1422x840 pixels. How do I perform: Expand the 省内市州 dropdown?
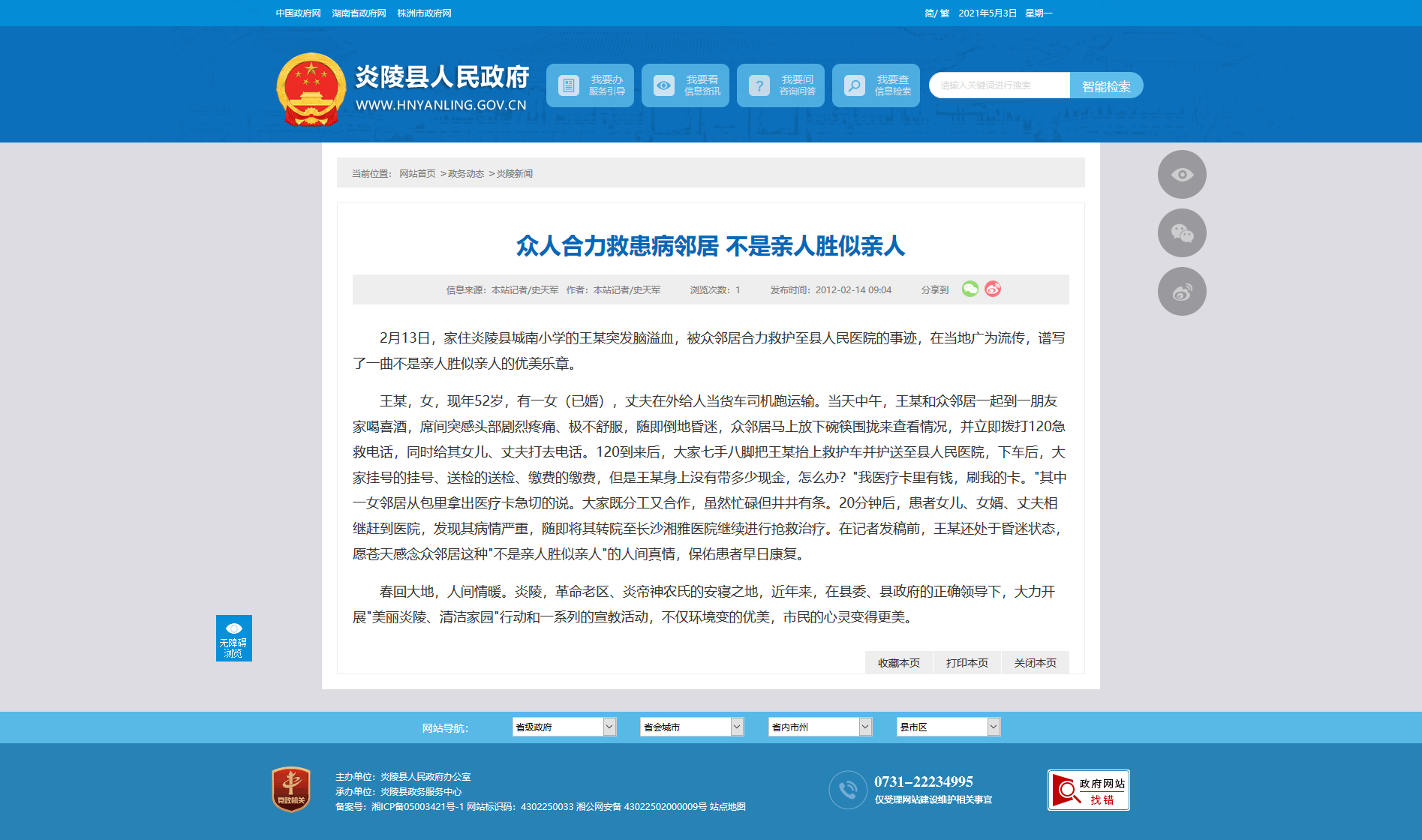click(x=820, y=727)
